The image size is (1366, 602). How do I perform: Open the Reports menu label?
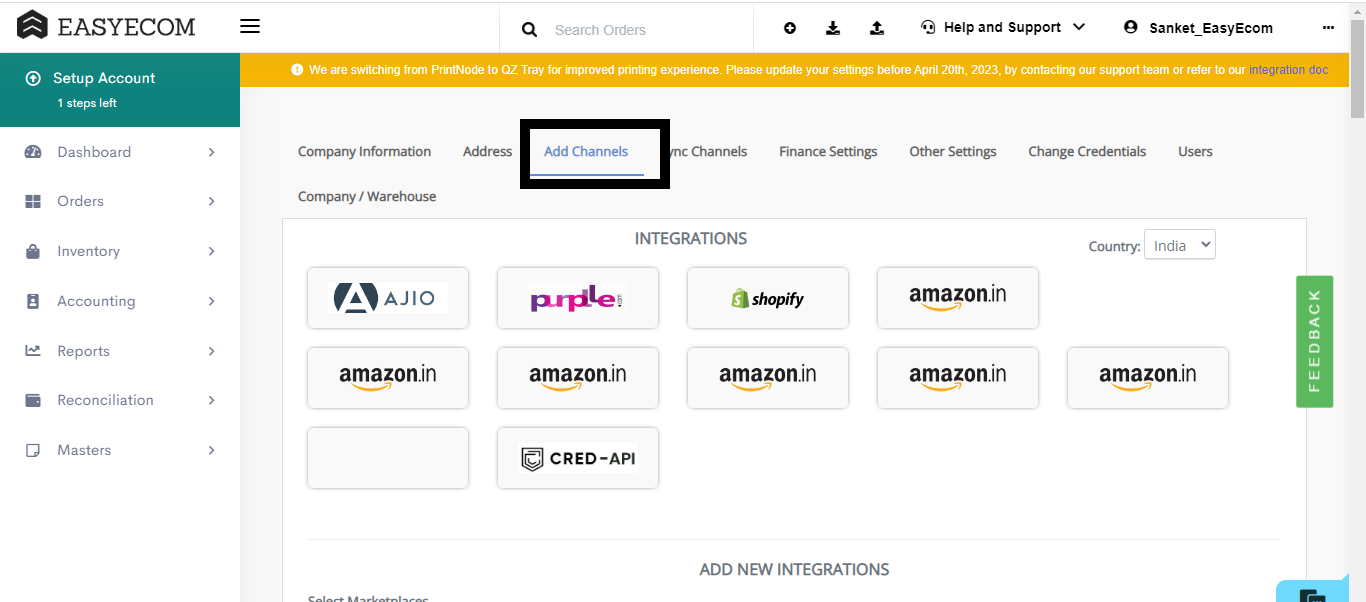click(83, 351)
